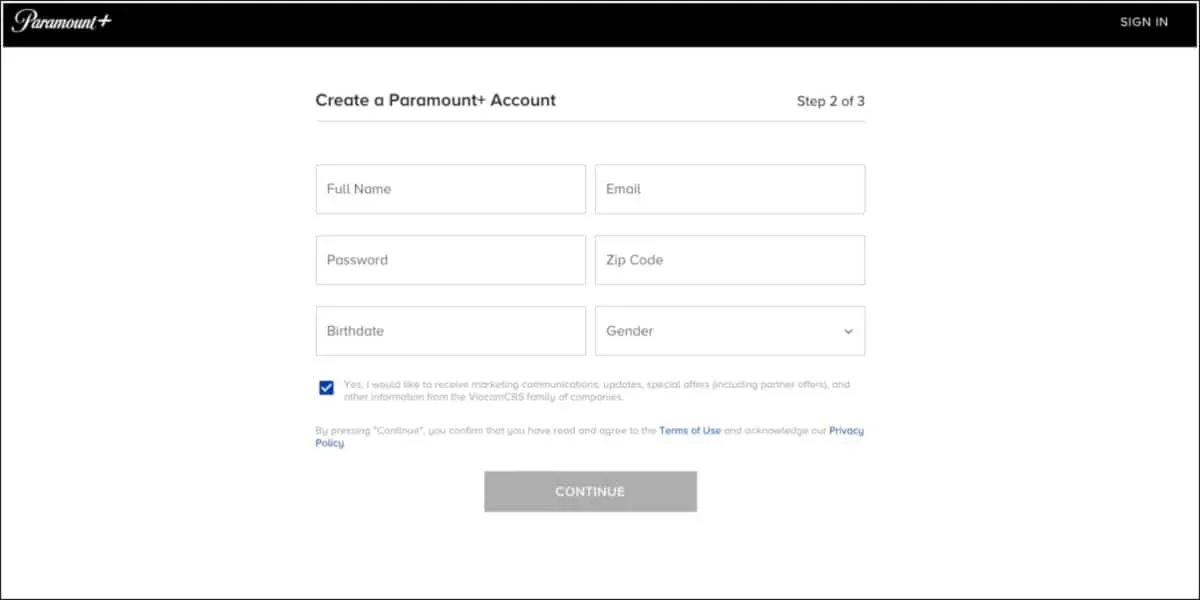1200x600 pixels.
Task: Focus the Full Name field
Action: [x=450, y=189]
